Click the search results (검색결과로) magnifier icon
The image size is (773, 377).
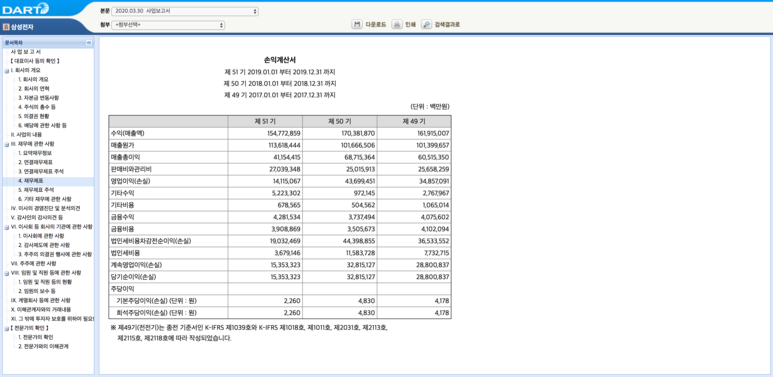(x=426, y=24)
